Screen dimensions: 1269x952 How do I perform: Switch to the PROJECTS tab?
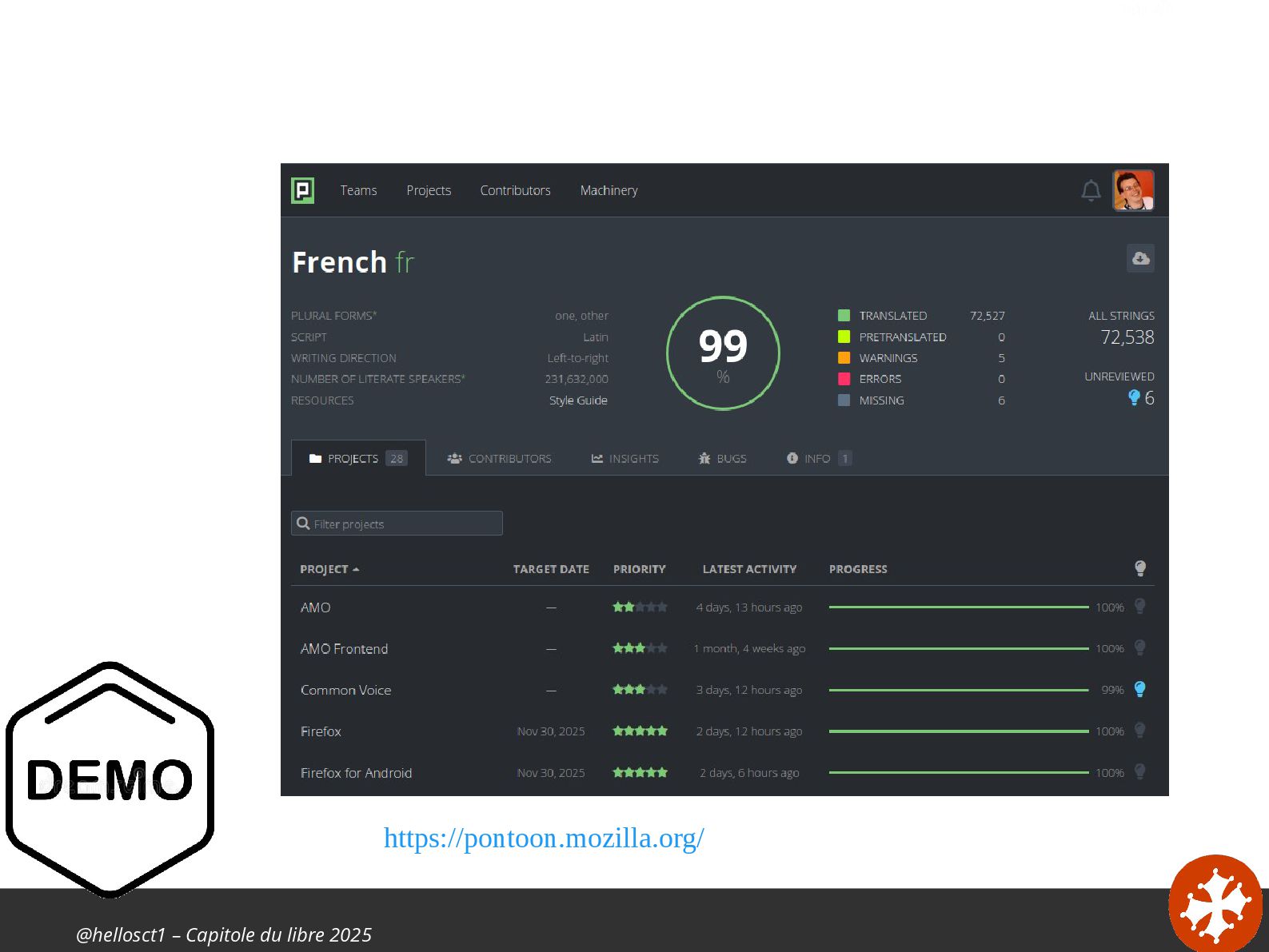358,458
